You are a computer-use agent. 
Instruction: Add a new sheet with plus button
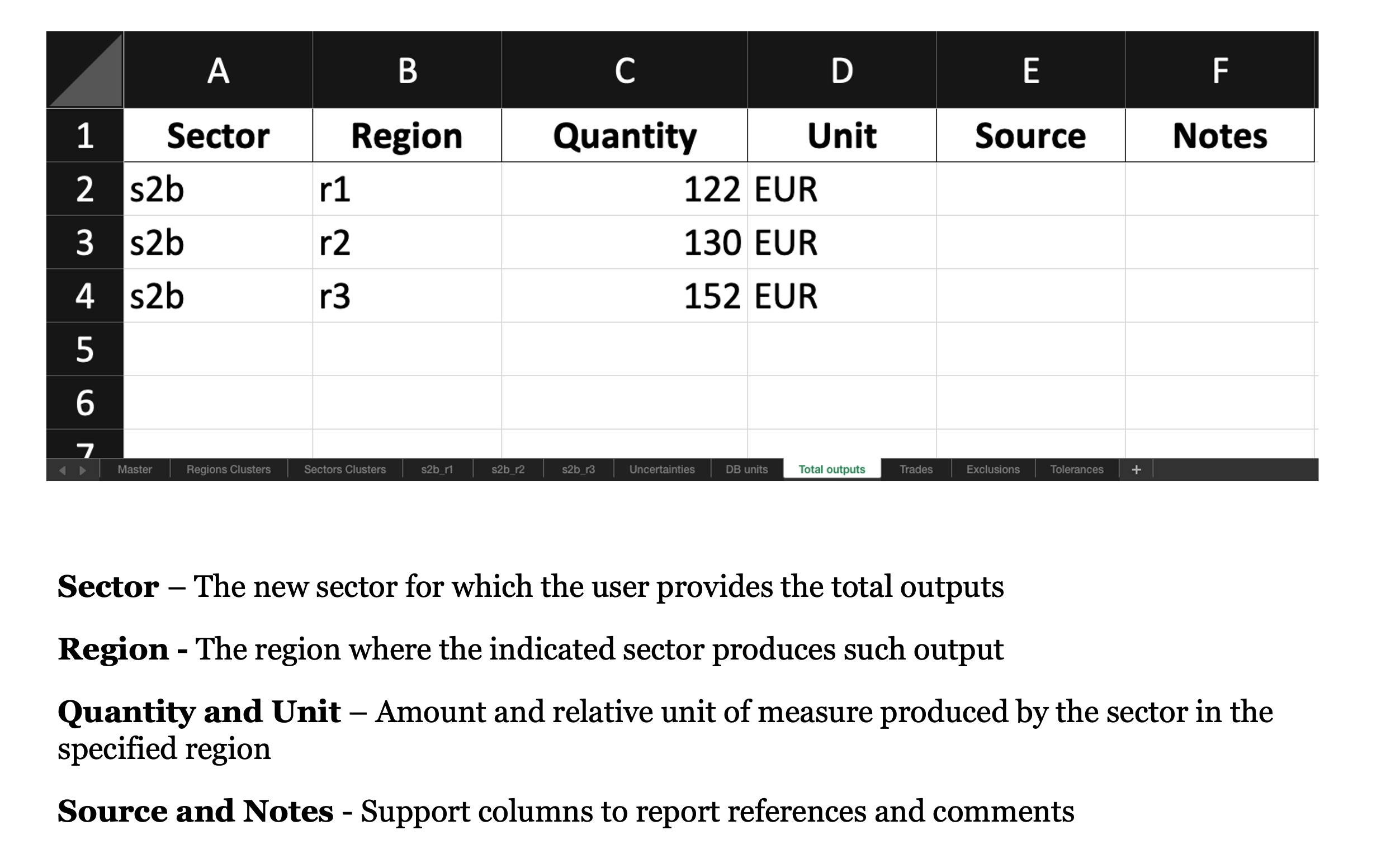point(1136,469)
